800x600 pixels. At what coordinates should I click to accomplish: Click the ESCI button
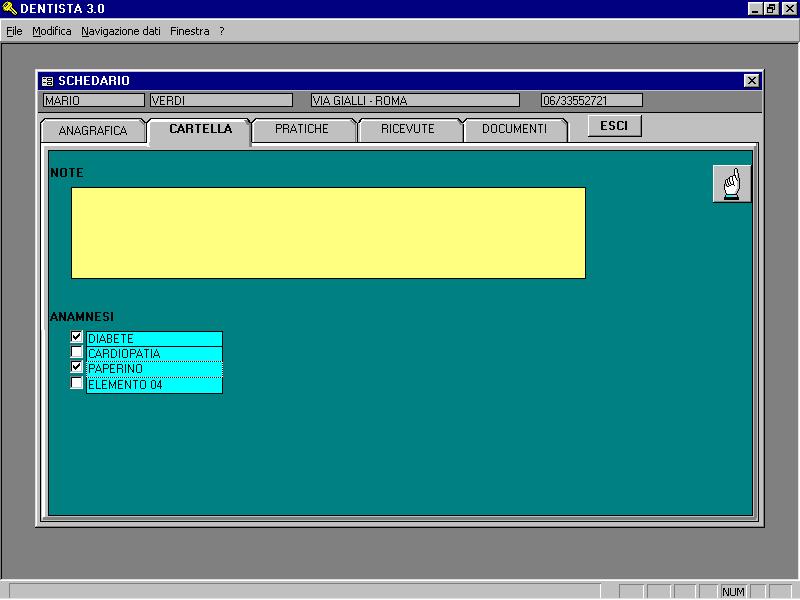click(x=614, y=126)
